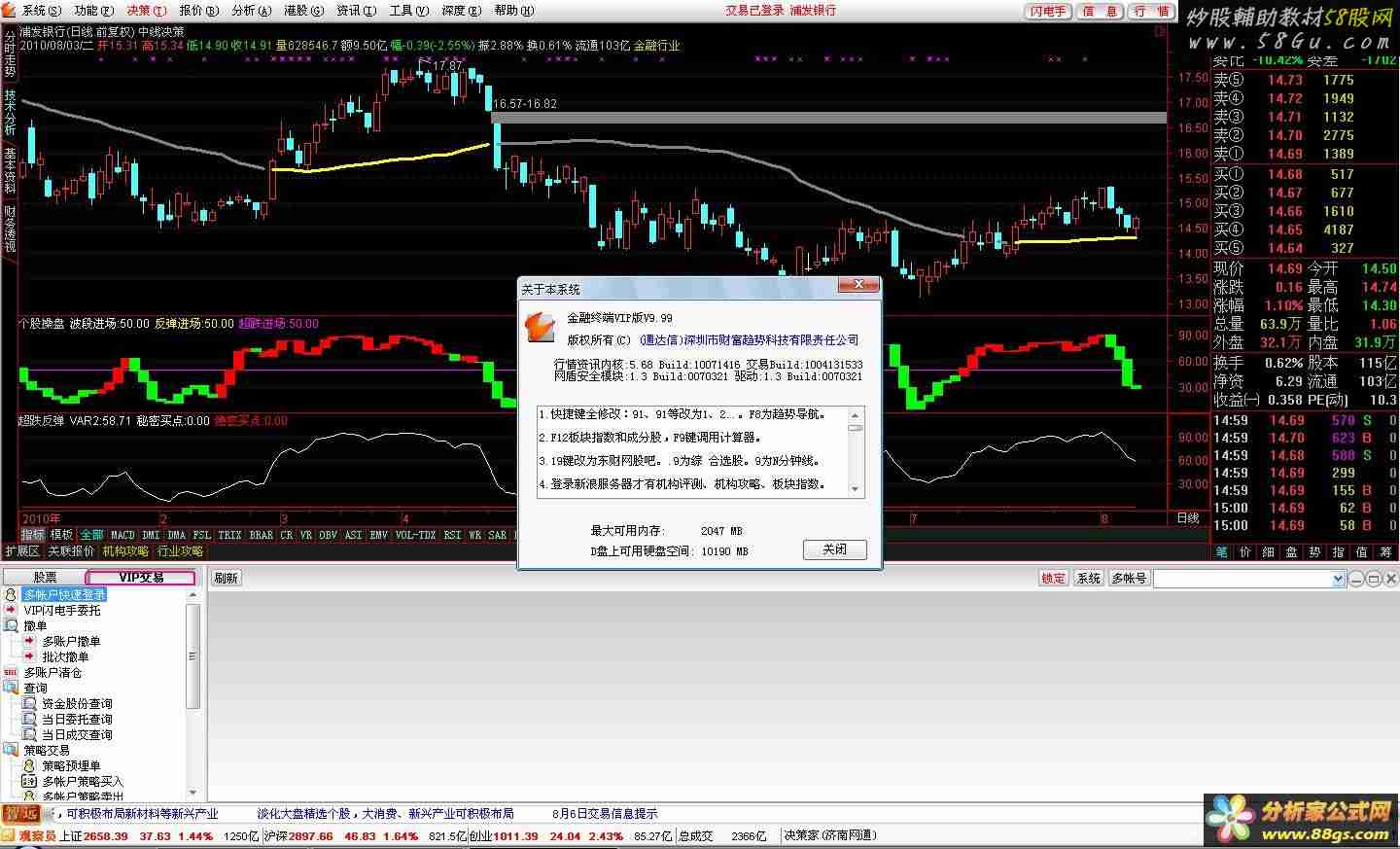Screen dimensions: 1400x849
Task: Open the 系统(S) menu
Action: coord(41,11)
